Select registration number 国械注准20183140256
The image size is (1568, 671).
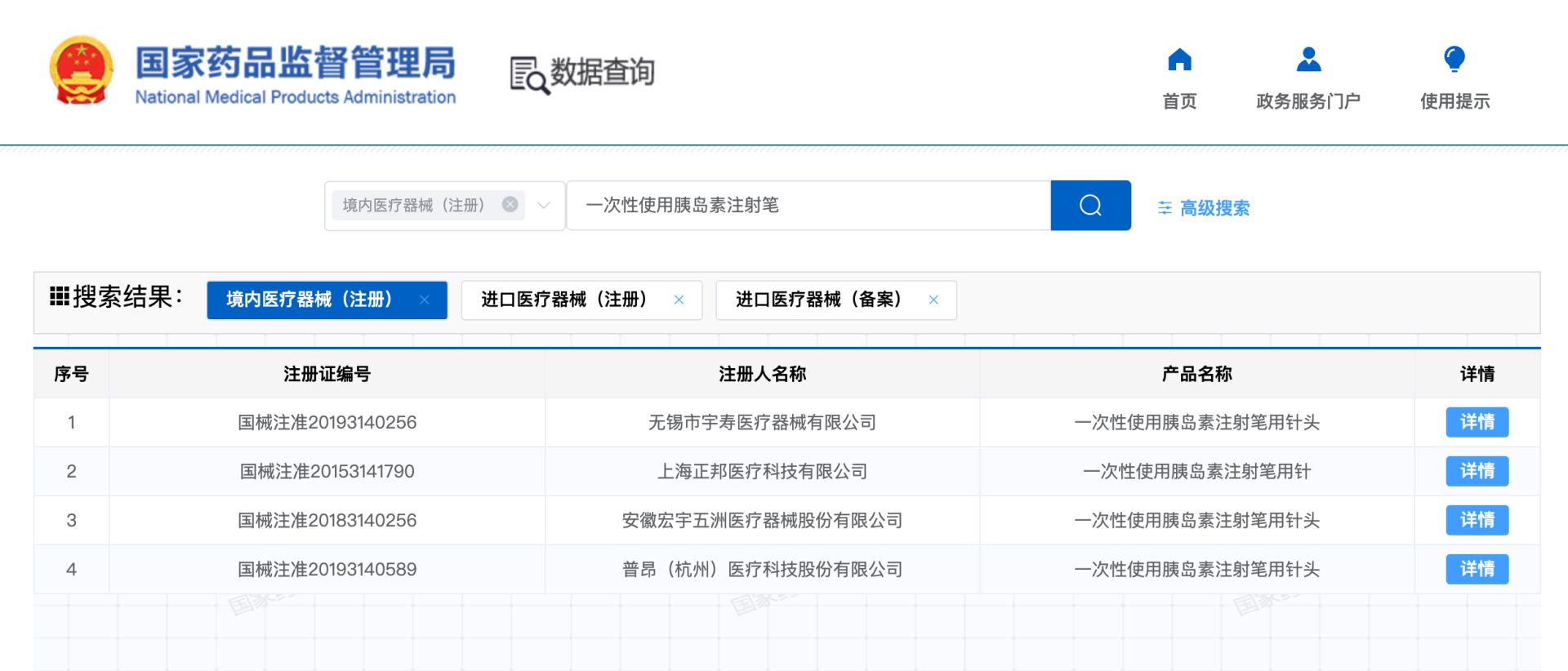(x=327, y=520)
